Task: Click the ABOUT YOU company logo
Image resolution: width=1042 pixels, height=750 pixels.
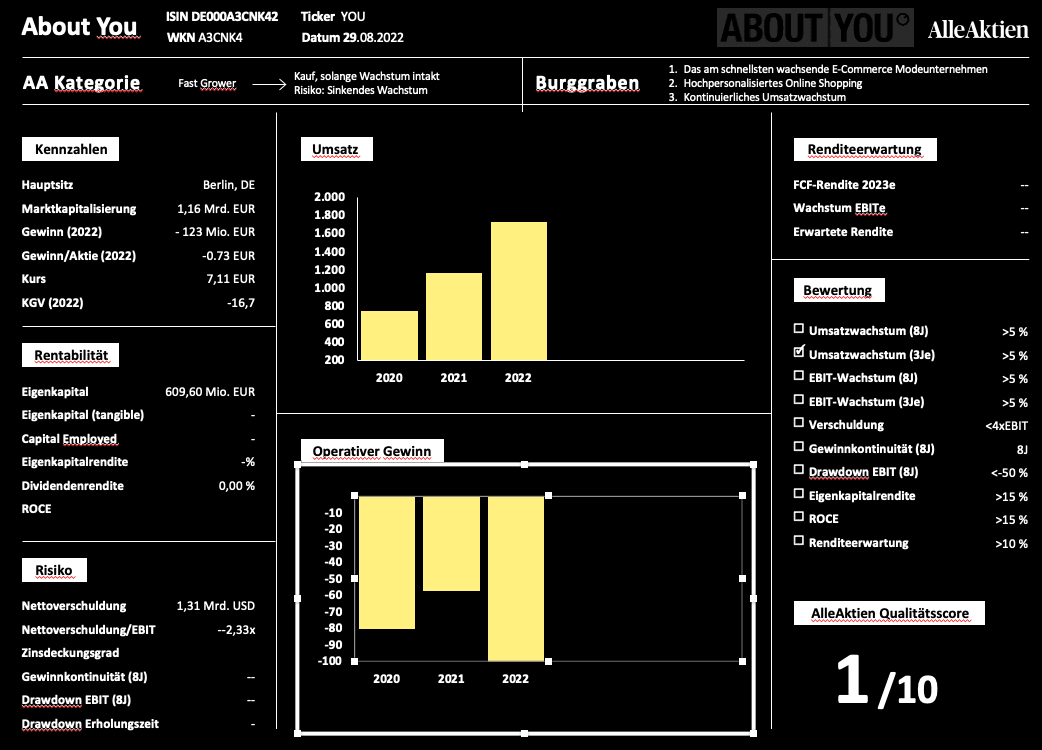Action: pos(815,27)
